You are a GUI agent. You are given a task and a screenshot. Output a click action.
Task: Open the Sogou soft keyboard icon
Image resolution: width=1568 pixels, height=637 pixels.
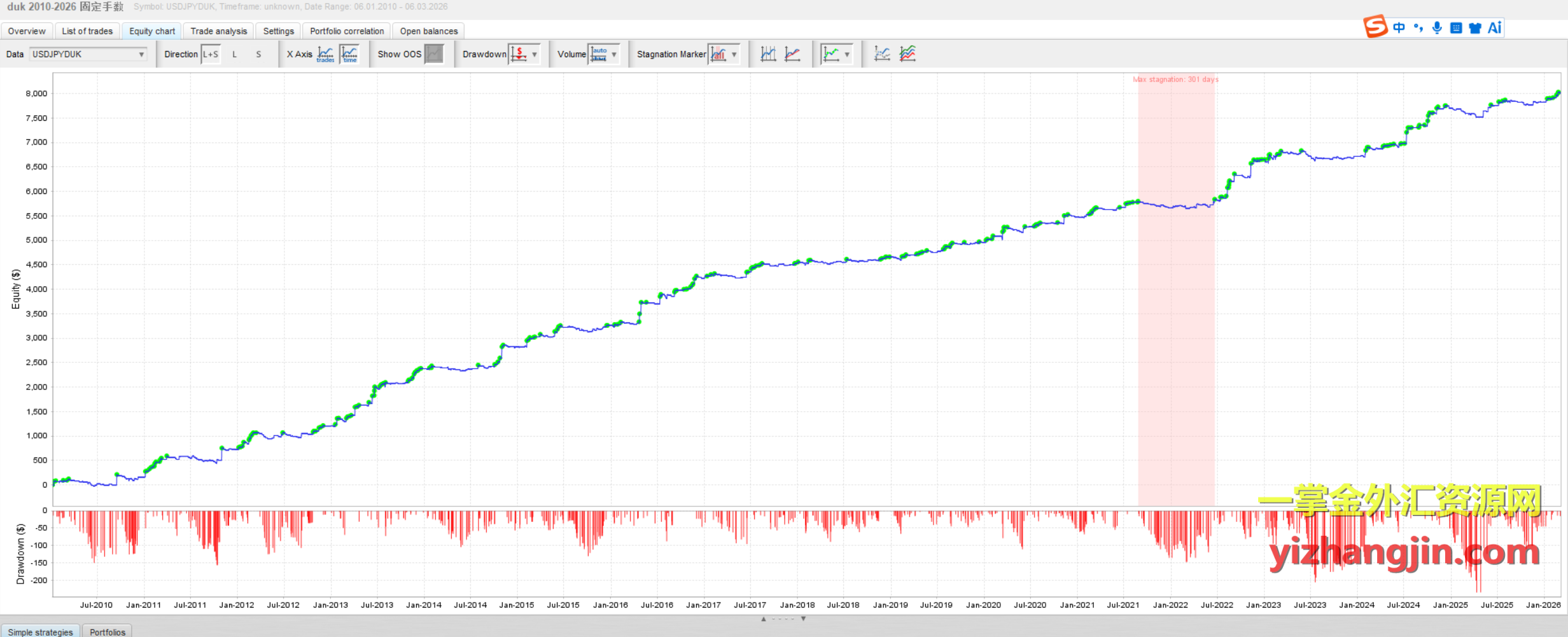pos(1456,28)
